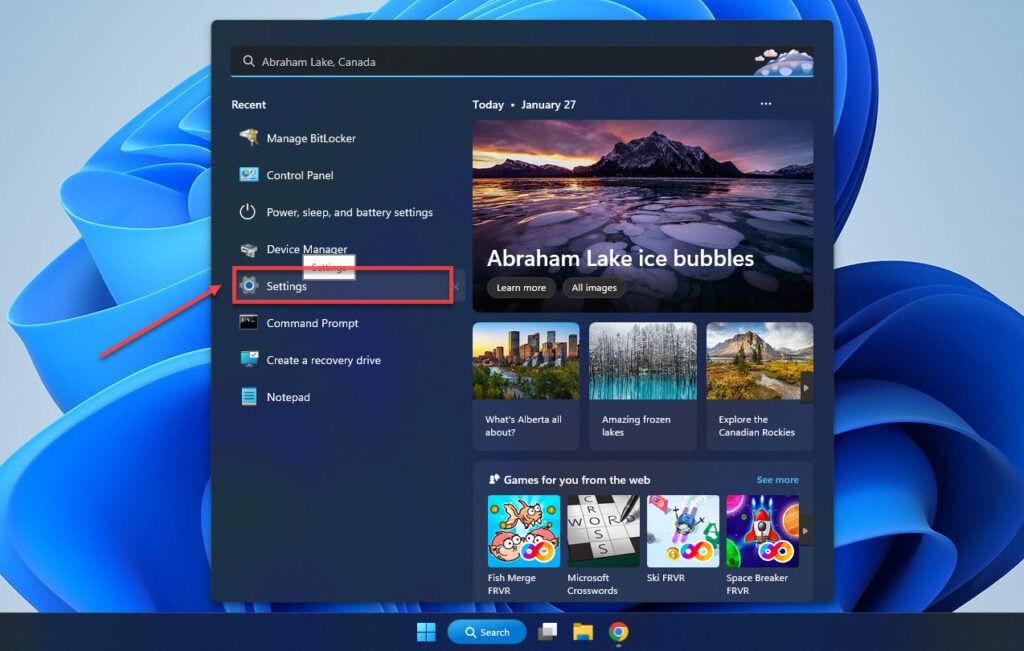
Task: Open the Ski FRVR game tile
Action: click(682, 531)
